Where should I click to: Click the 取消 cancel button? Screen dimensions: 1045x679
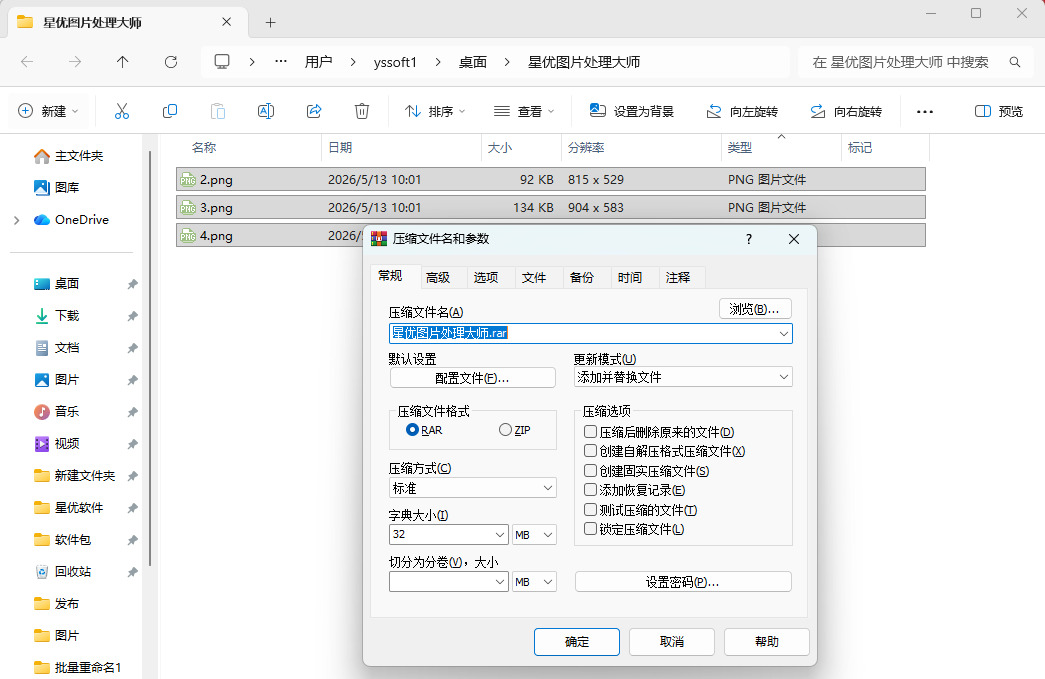672,642
